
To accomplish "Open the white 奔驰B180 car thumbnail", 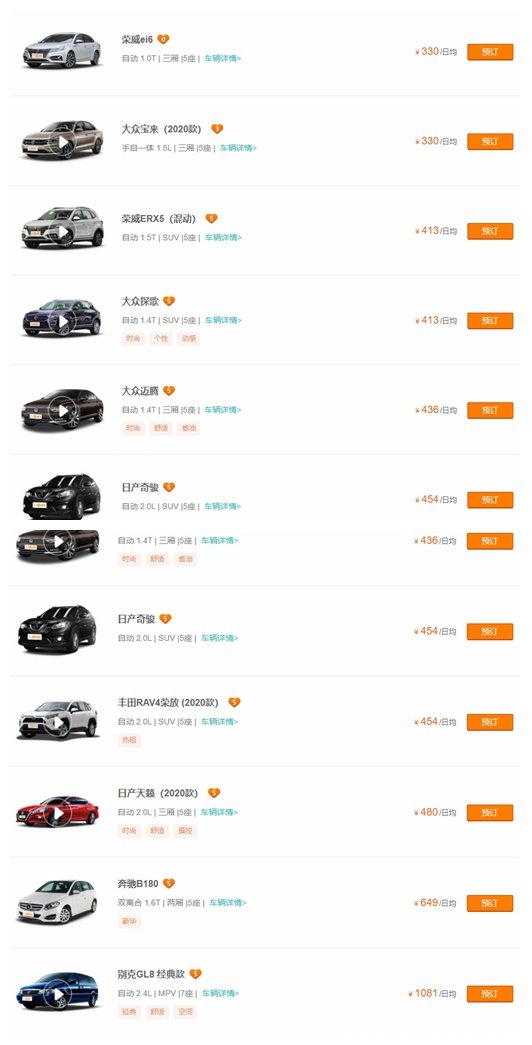I will tap(57, 902).
